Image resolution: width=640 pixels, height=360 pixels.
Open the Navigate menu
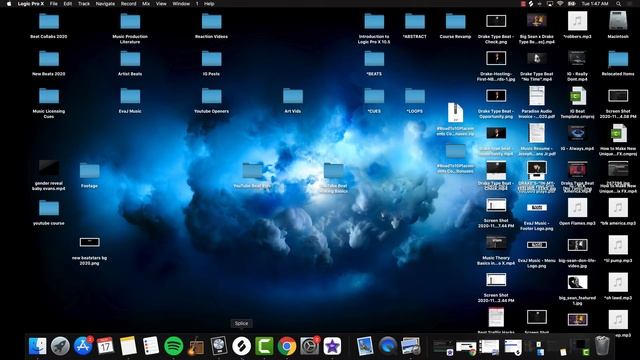point(105,4)
